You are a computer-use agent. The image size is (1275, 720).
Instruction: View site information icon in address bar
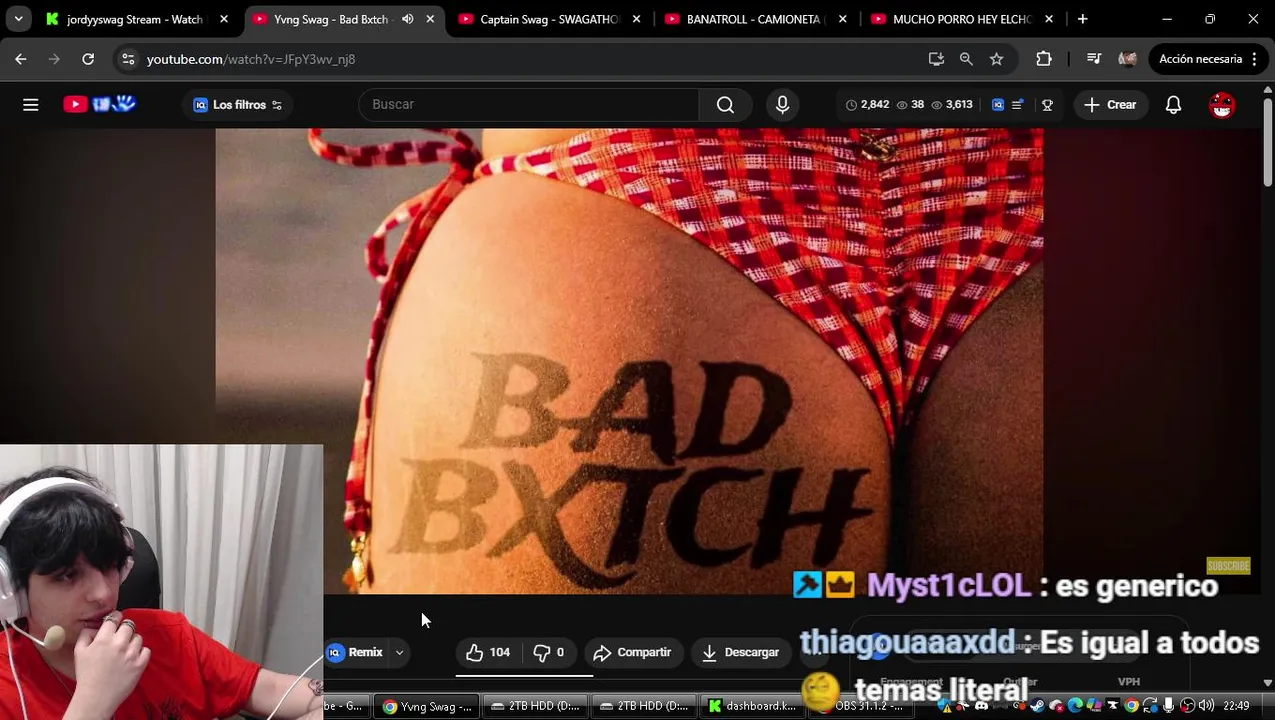pos(128,59)
